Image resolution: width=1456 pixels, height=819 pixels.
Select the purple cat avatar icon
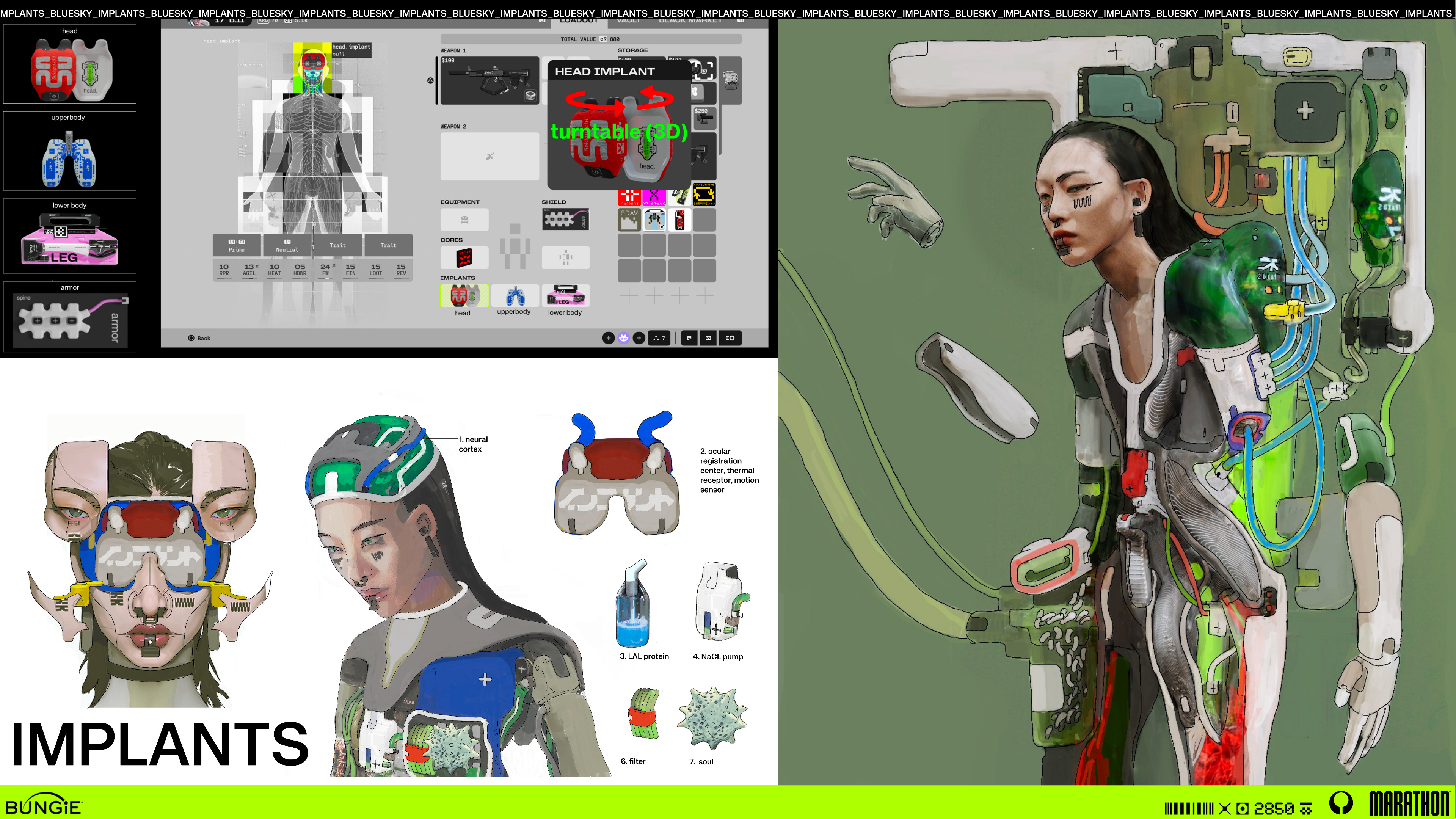tap(623, 338)
